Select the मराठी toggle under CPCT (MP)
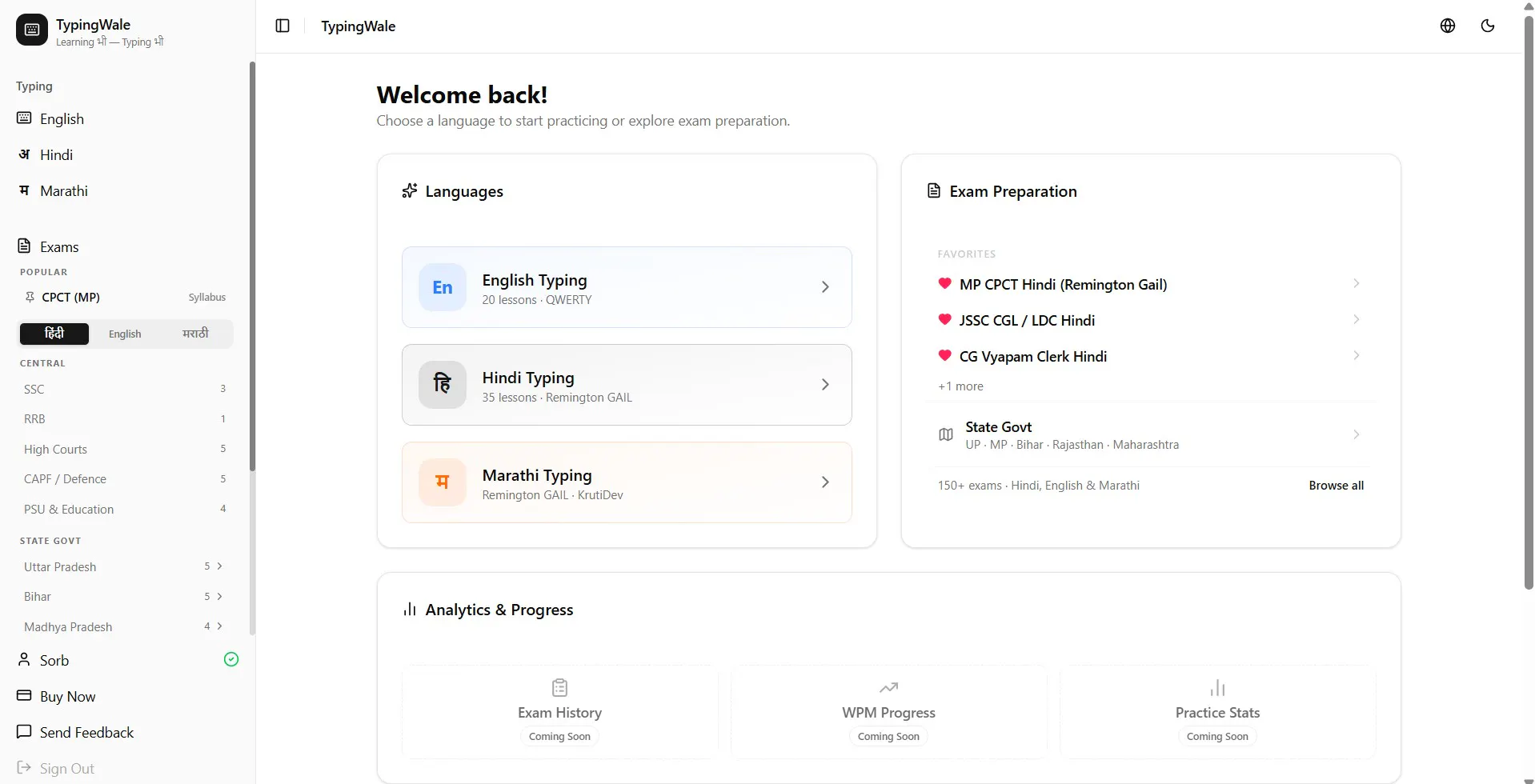The height and width of the screenshot is (784, 1535). [195, 334]
